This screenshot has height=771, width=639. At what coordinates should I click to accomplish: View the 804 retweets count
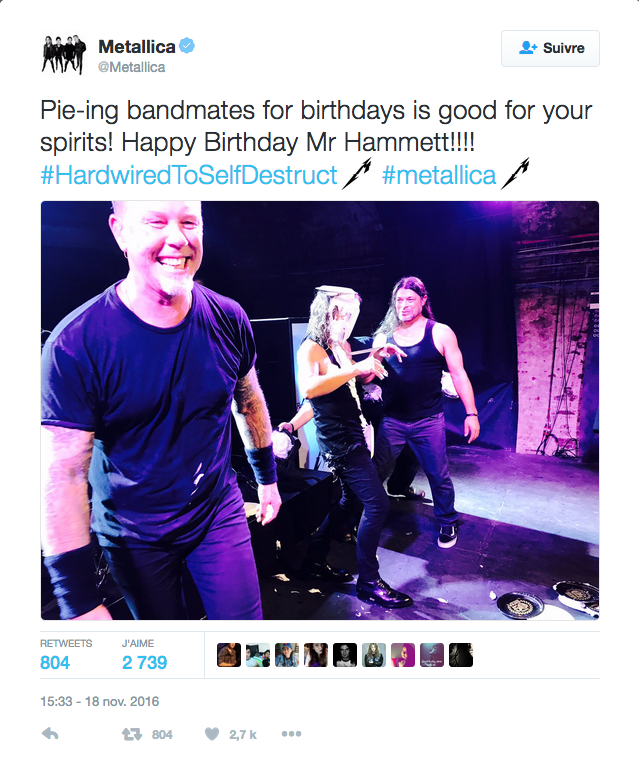click(55, 662)
